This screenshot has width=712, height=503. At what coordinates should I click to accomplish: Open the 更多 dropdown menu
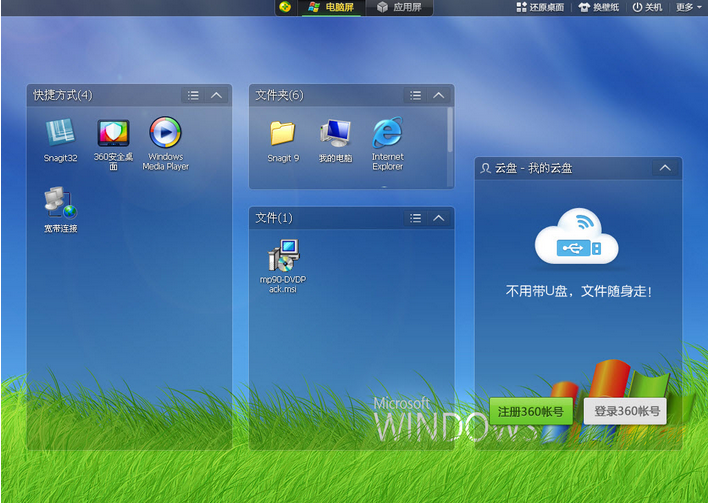[x=688, y=7]
